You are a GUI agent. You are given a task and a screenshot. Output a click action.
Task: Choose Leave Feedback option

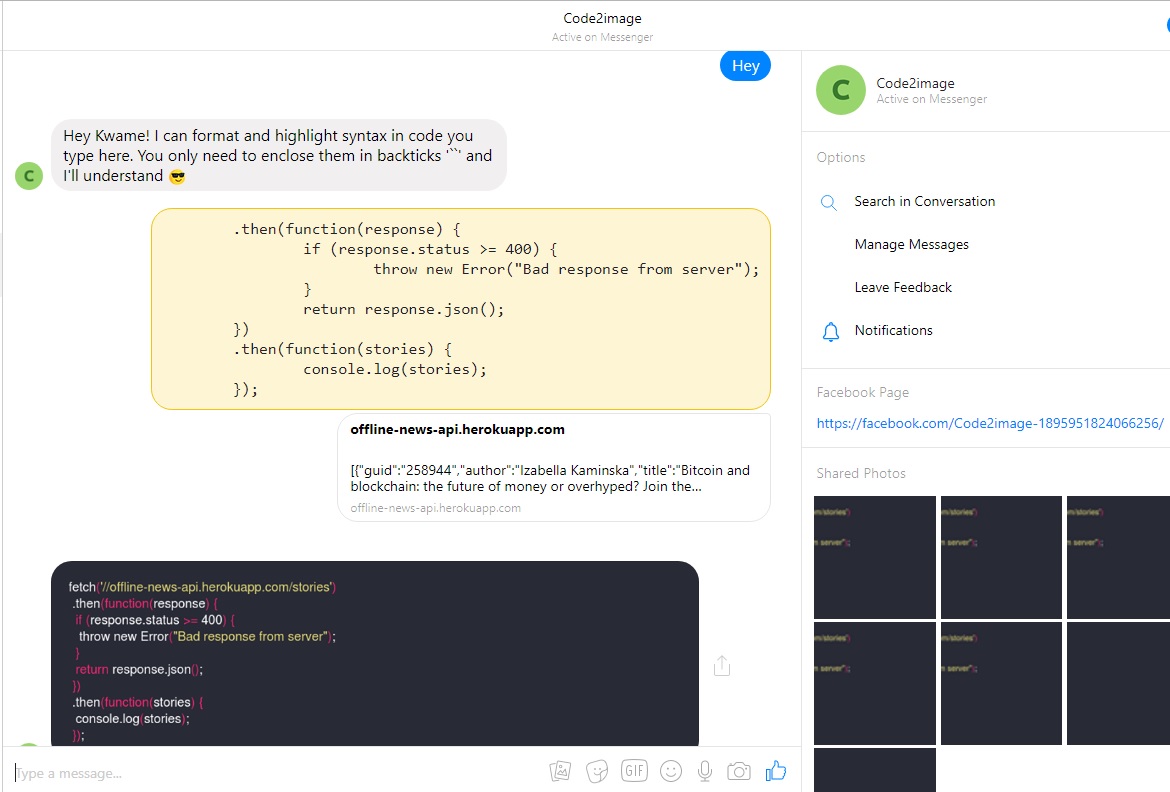[903, 287]
